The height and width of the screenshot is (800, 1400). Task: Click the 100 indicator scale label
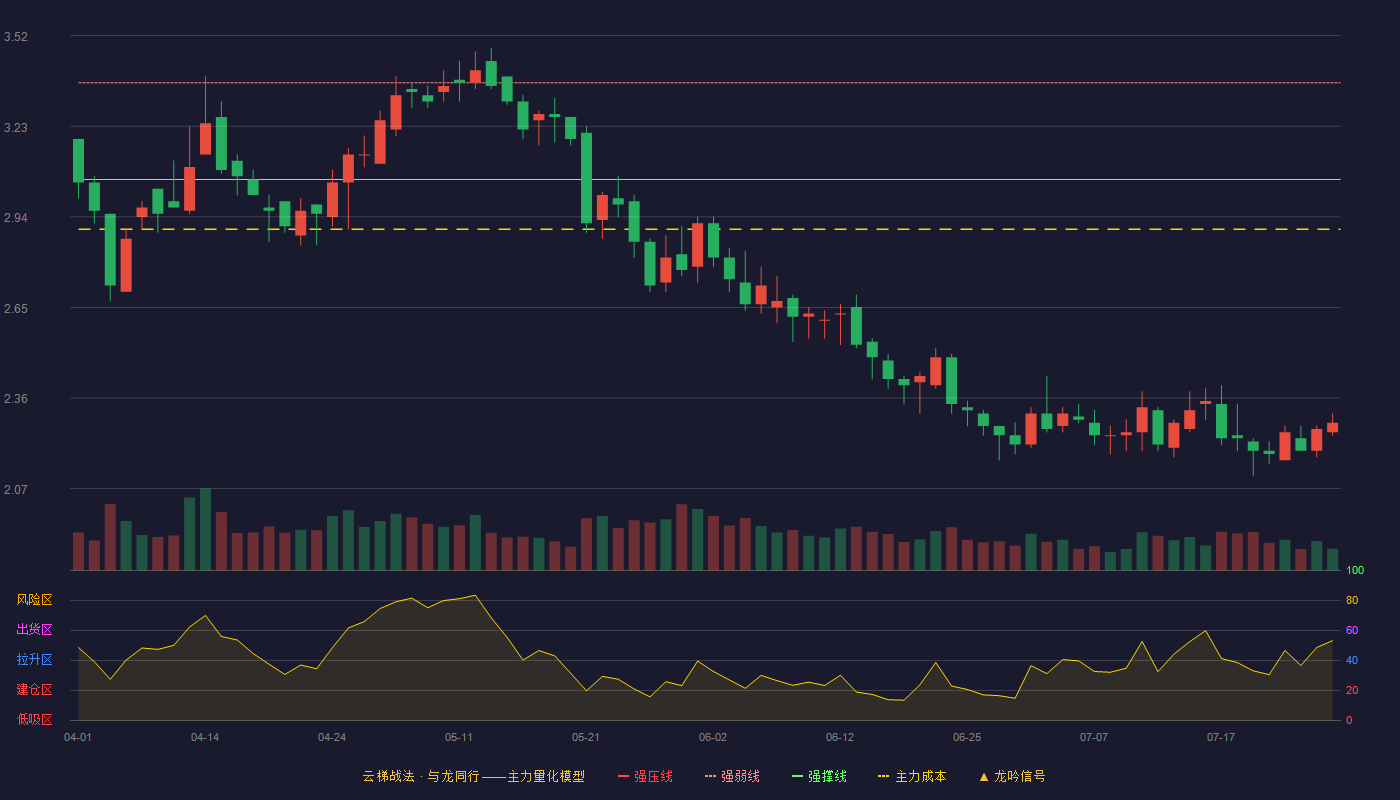[x=1355, y=571]
